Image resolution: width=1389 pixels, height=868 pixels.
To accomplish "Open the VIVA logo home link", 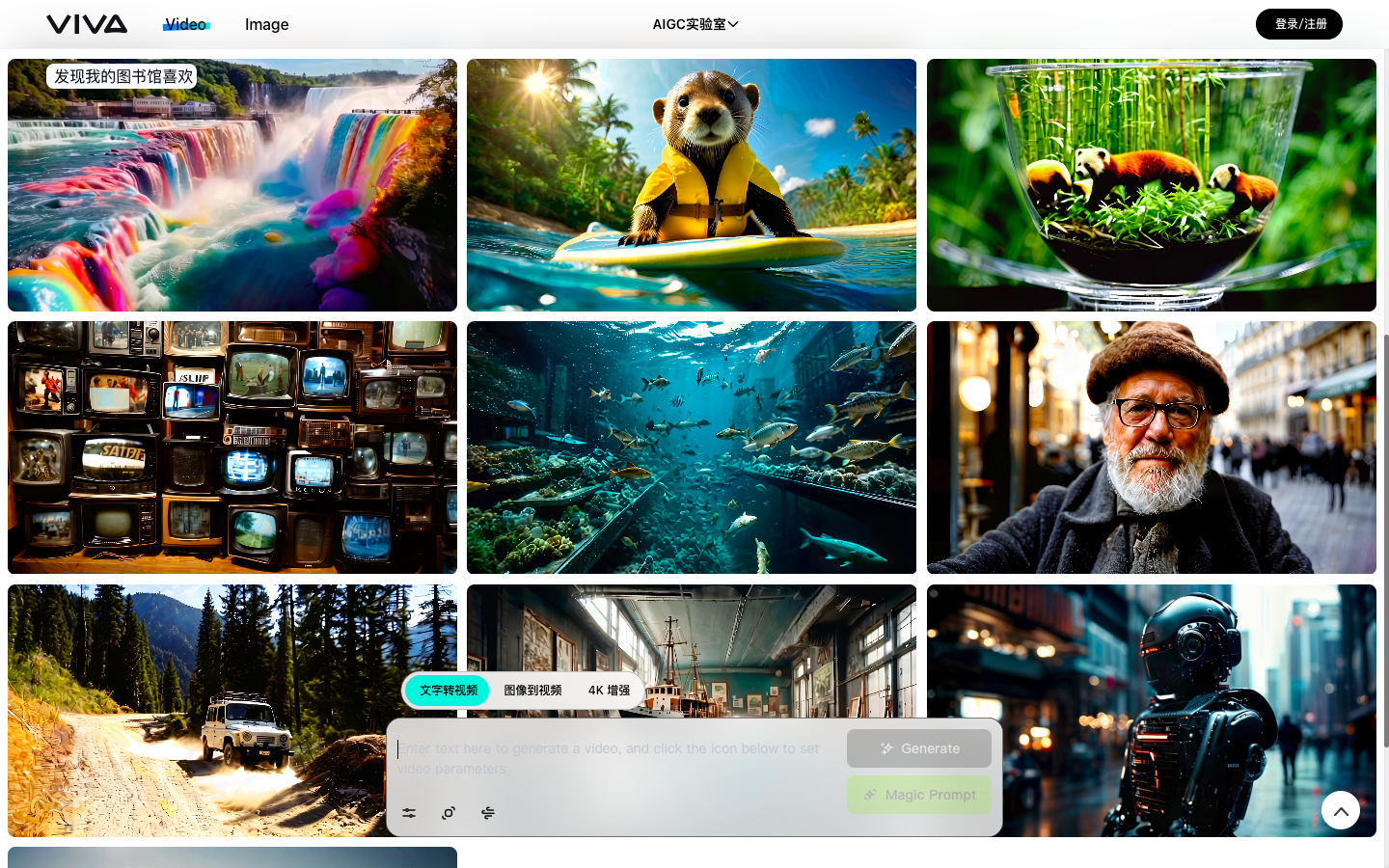I will pos(87,24).
